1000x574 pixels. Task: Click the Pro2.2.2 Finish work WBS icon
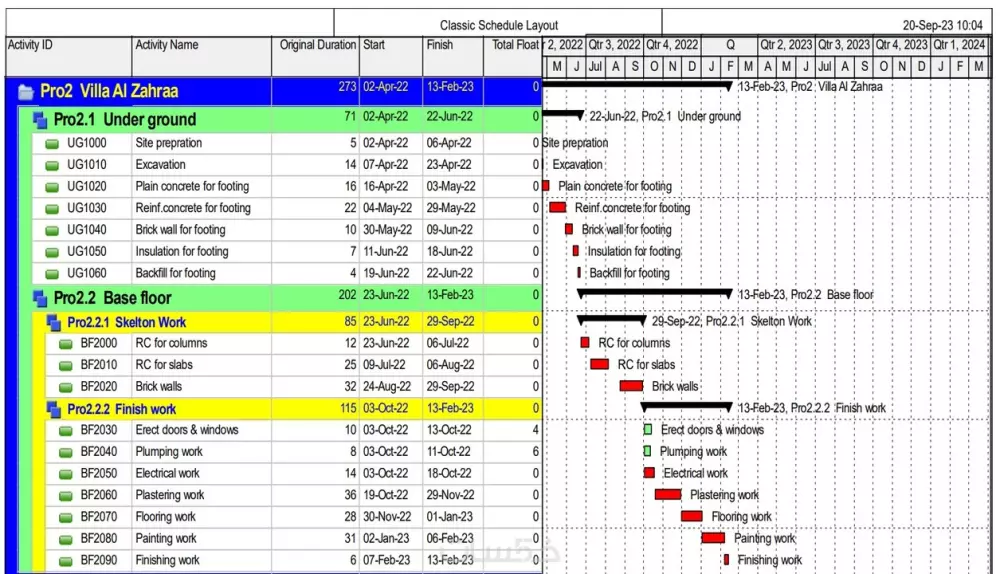point(54,409)
